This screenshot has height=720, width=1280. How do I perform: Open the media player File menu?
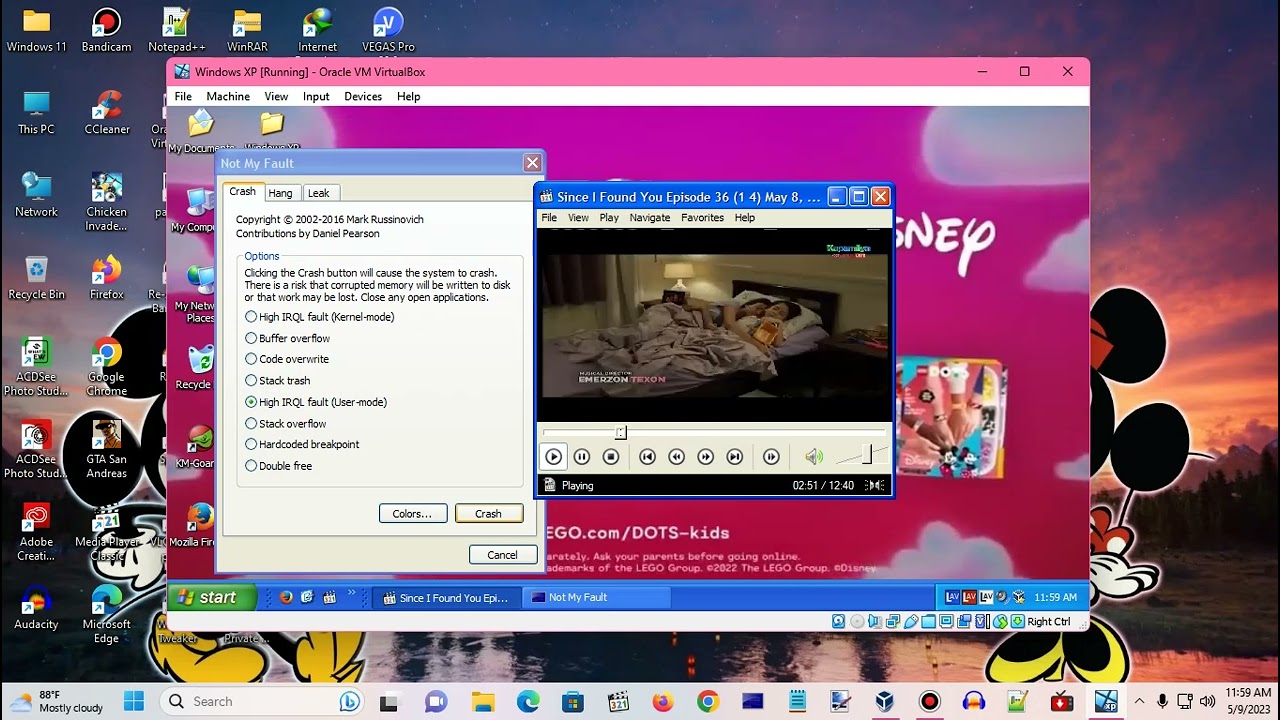(x=549, y=217)
